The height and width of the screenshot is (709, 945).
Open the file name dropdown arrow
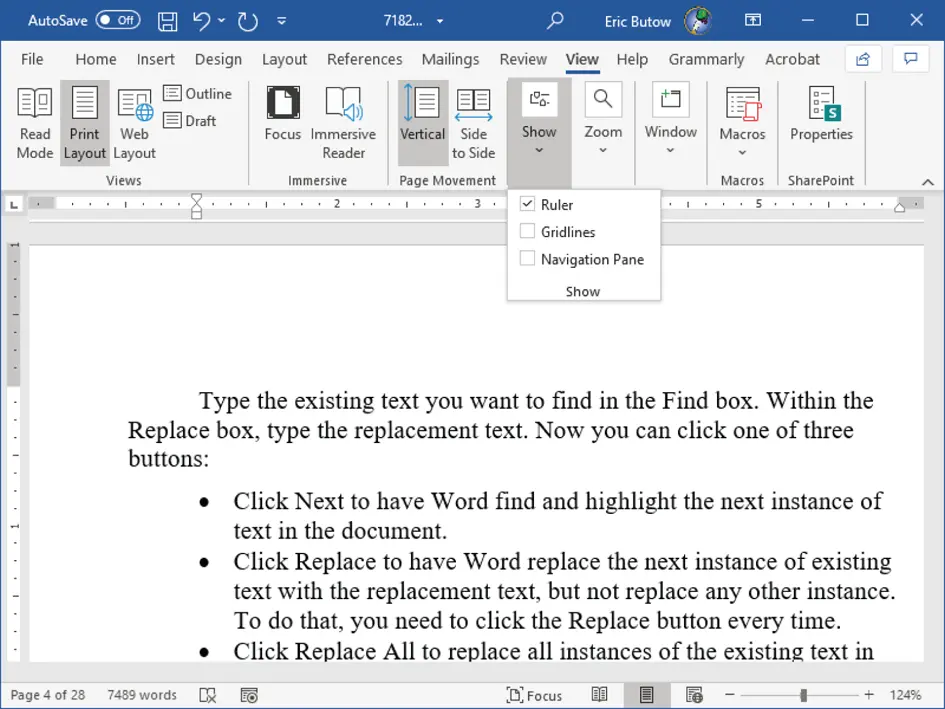coord(440,21)
